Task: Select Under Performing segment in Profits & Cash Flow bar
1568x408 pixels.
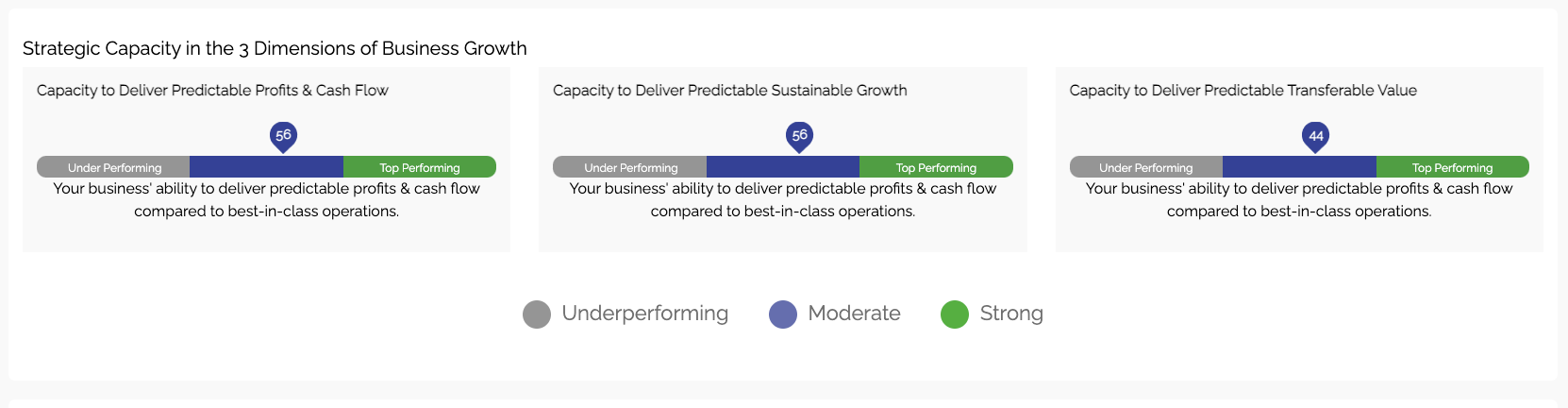Action: coord(114,167)
